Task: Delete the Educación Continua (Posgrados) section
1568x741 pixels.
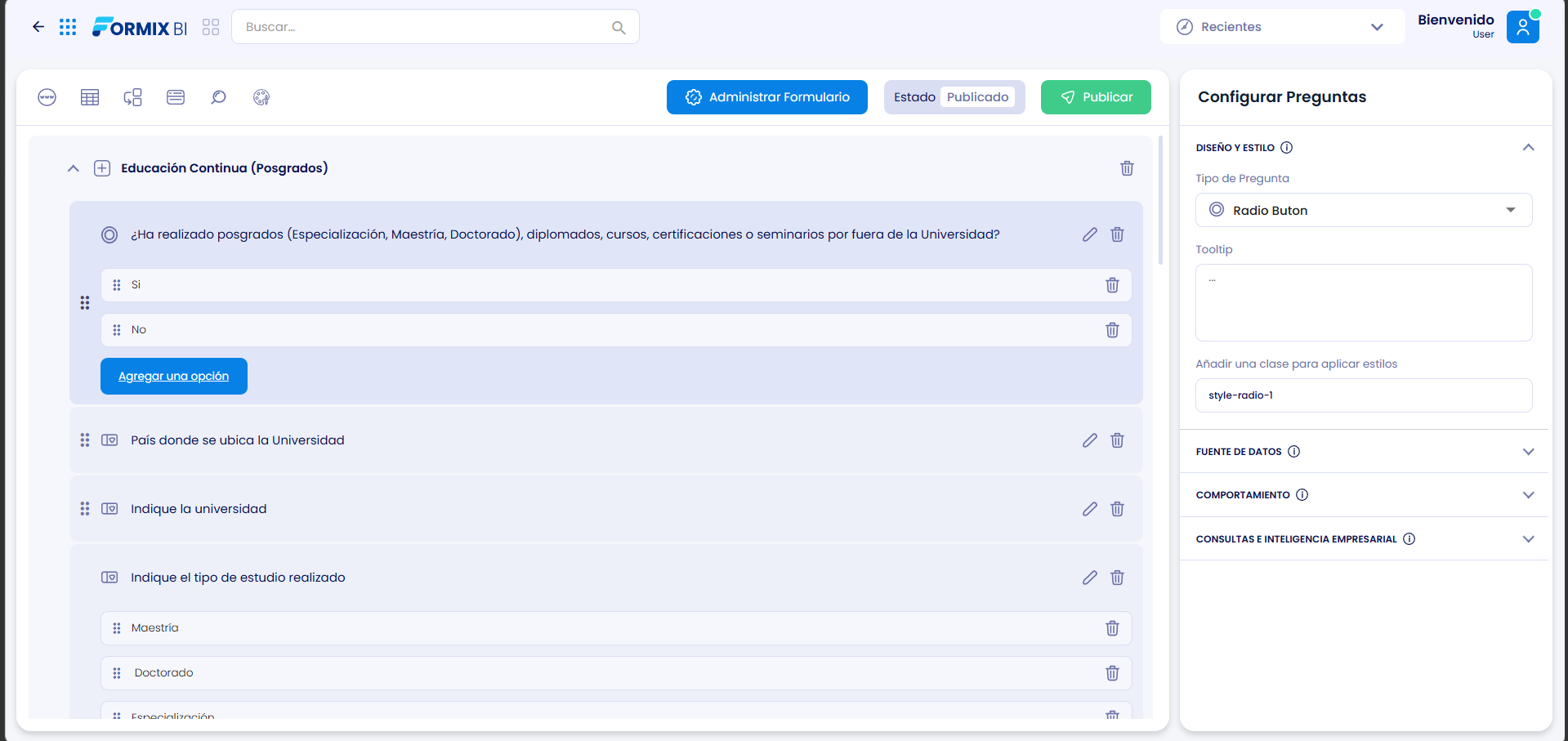Action: (1127, 168)
